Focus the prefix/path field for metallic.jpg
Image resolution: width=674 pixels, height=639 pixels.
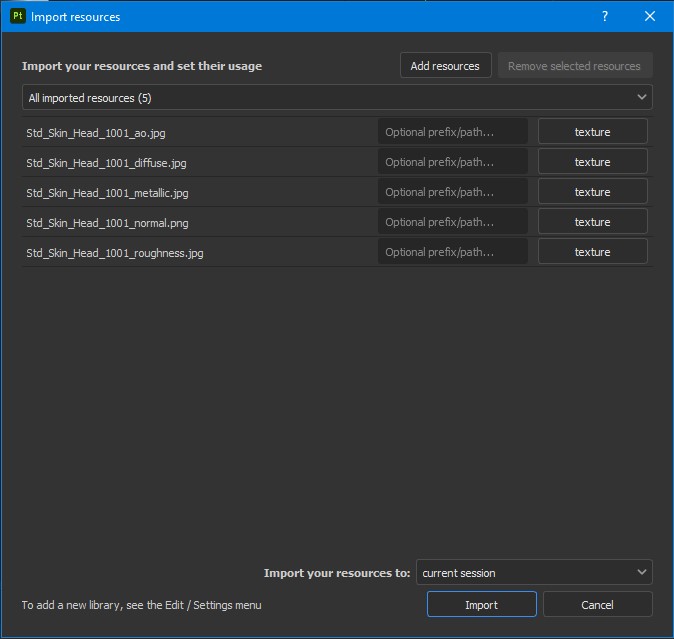[452, 192]
